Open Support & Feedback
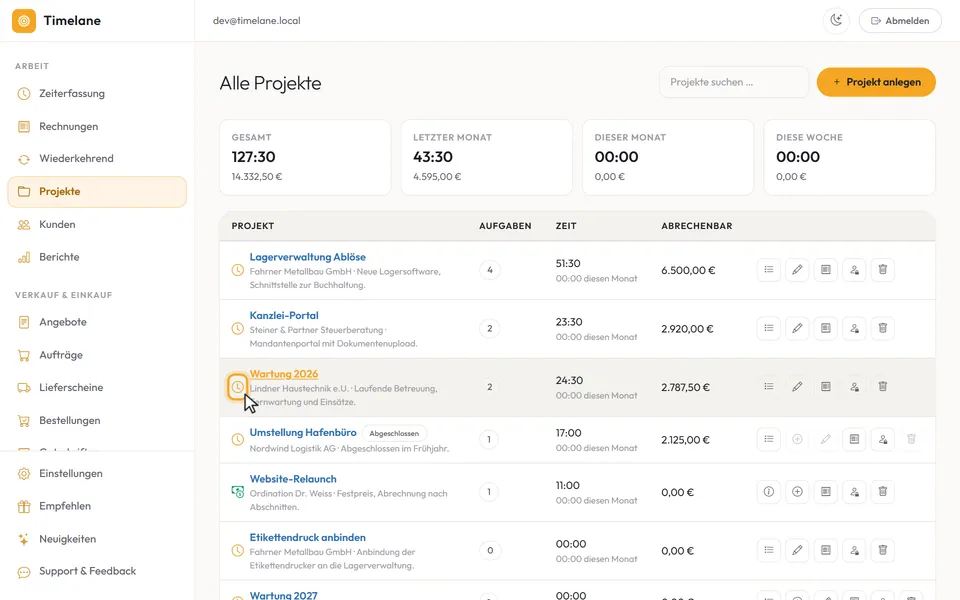Image resolution: width=960 pixels, height=600 pixels. [97, 571]
